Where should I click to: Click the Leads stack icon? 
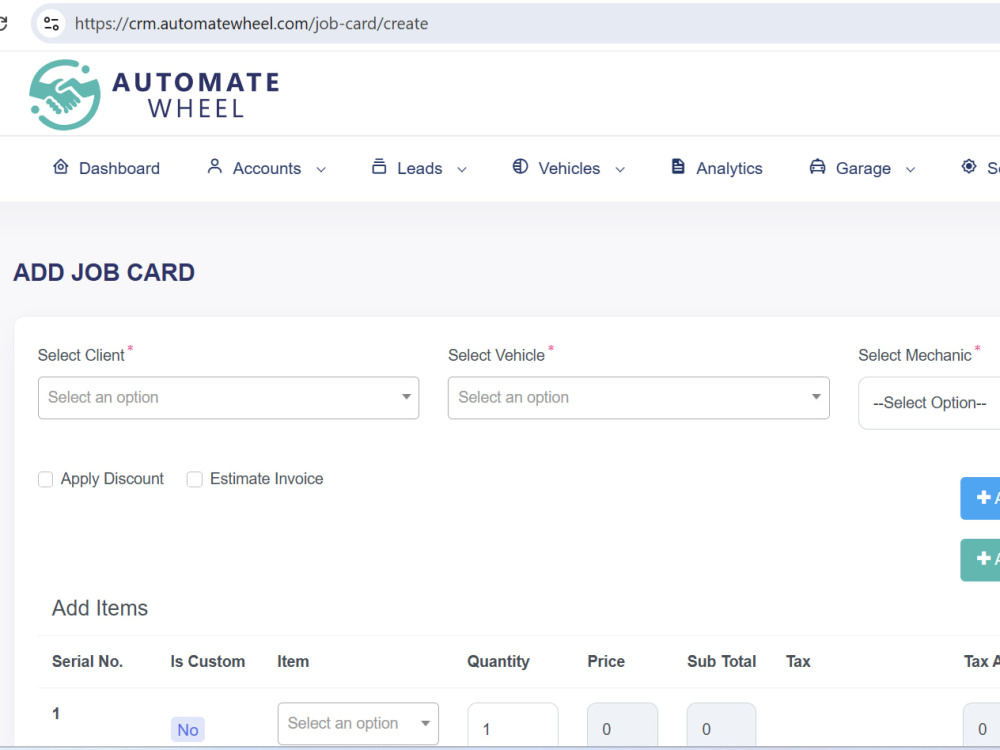pos(379,167)
